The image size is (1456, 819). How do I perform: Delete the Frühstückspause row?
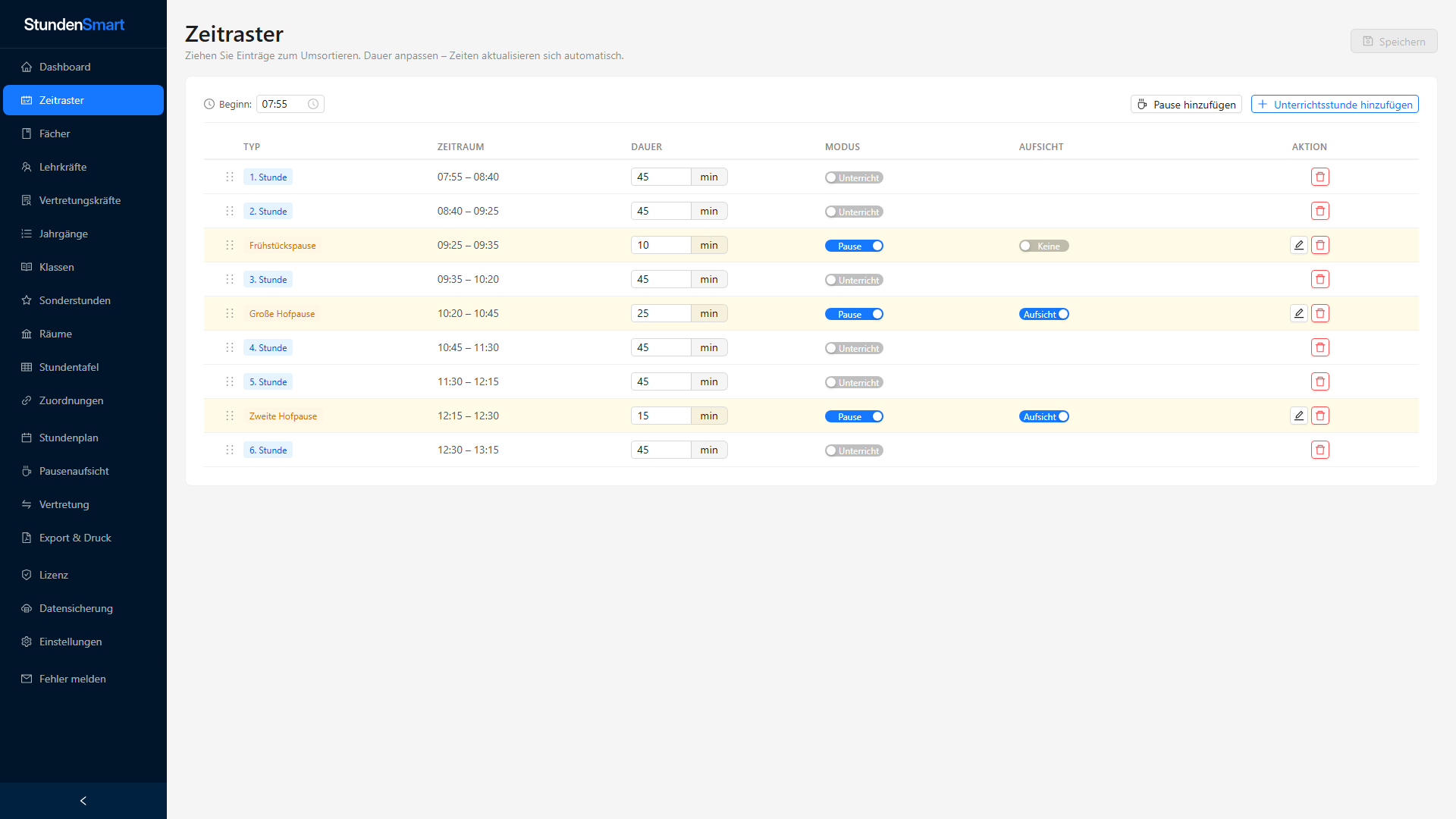[1319, 245]
